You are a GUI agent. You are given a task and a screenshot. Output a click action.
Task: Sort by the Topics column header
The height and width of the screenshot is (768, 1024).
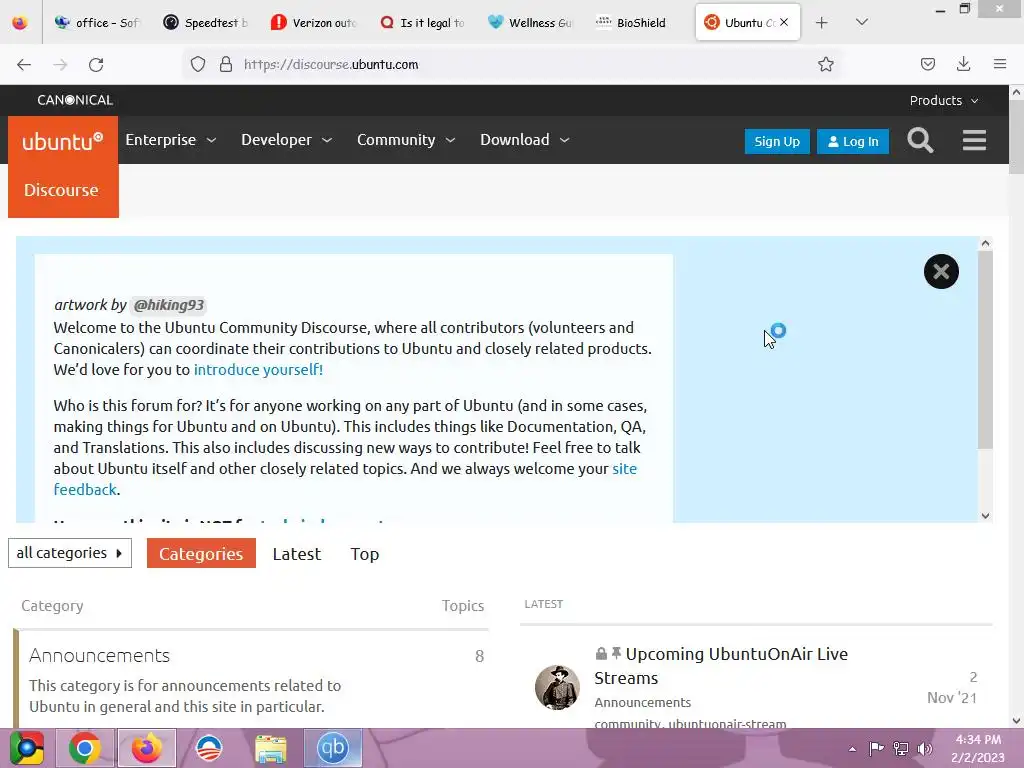(462, 605)
